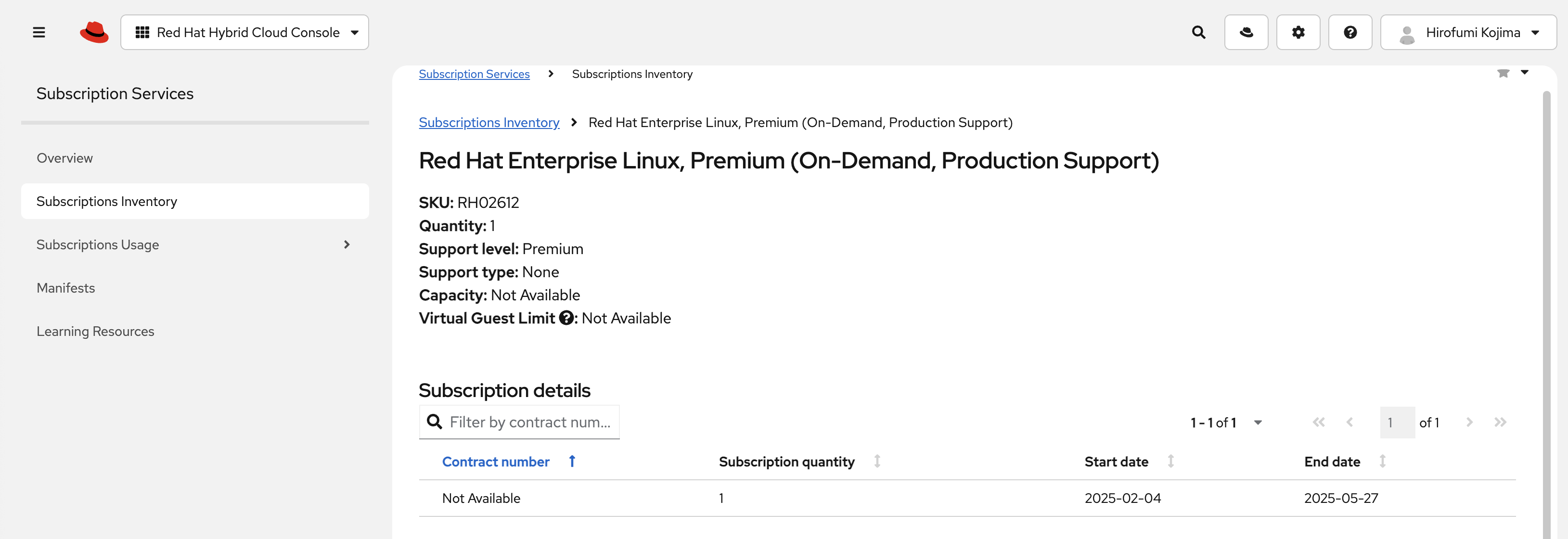The width and height of the screenshot is (1568, 539).
Task: Open Hirofumi Kojima user menu
Action: coord(1468,32)
